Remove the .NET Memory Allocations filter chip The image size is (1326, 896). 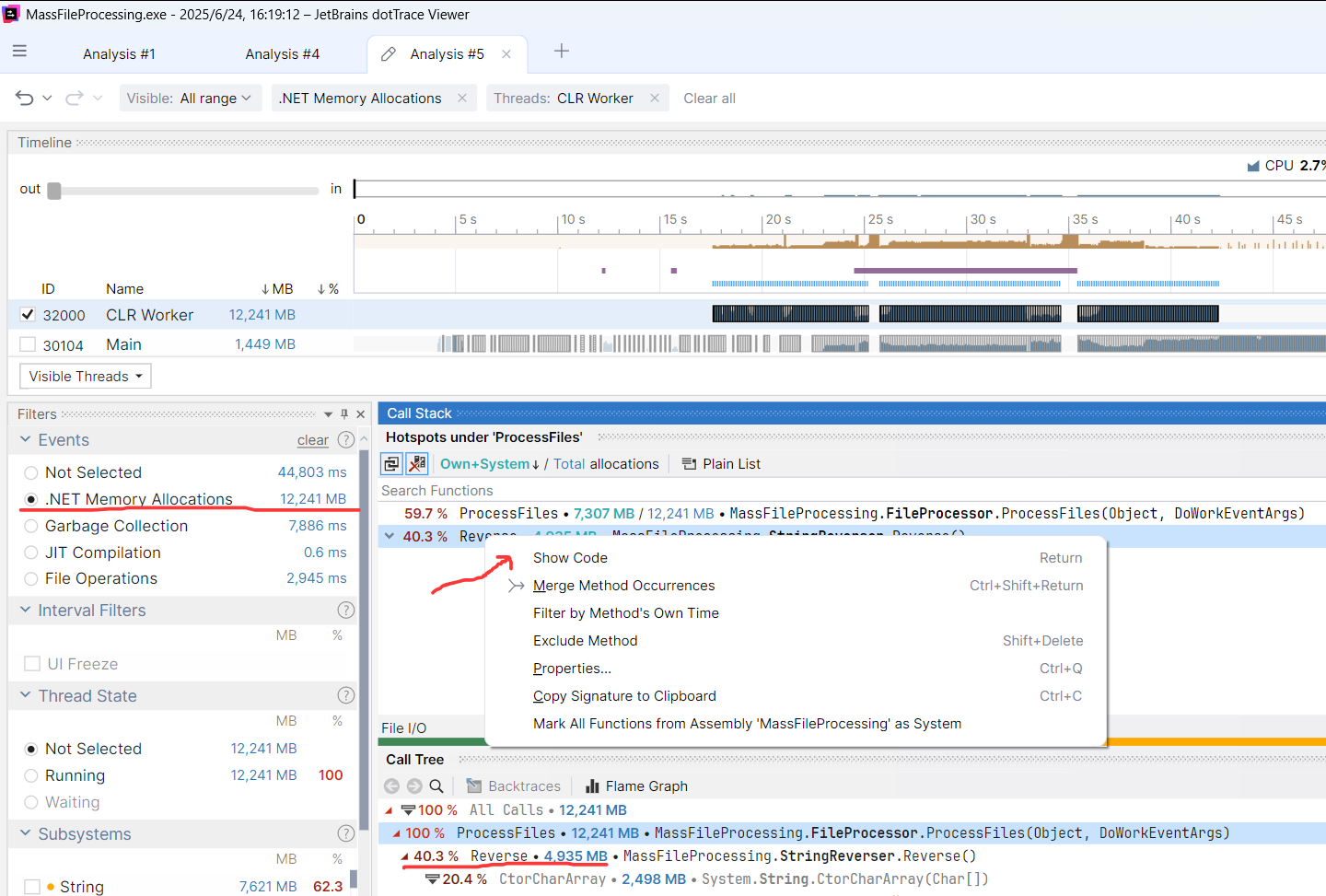click(x=462, y=98)
